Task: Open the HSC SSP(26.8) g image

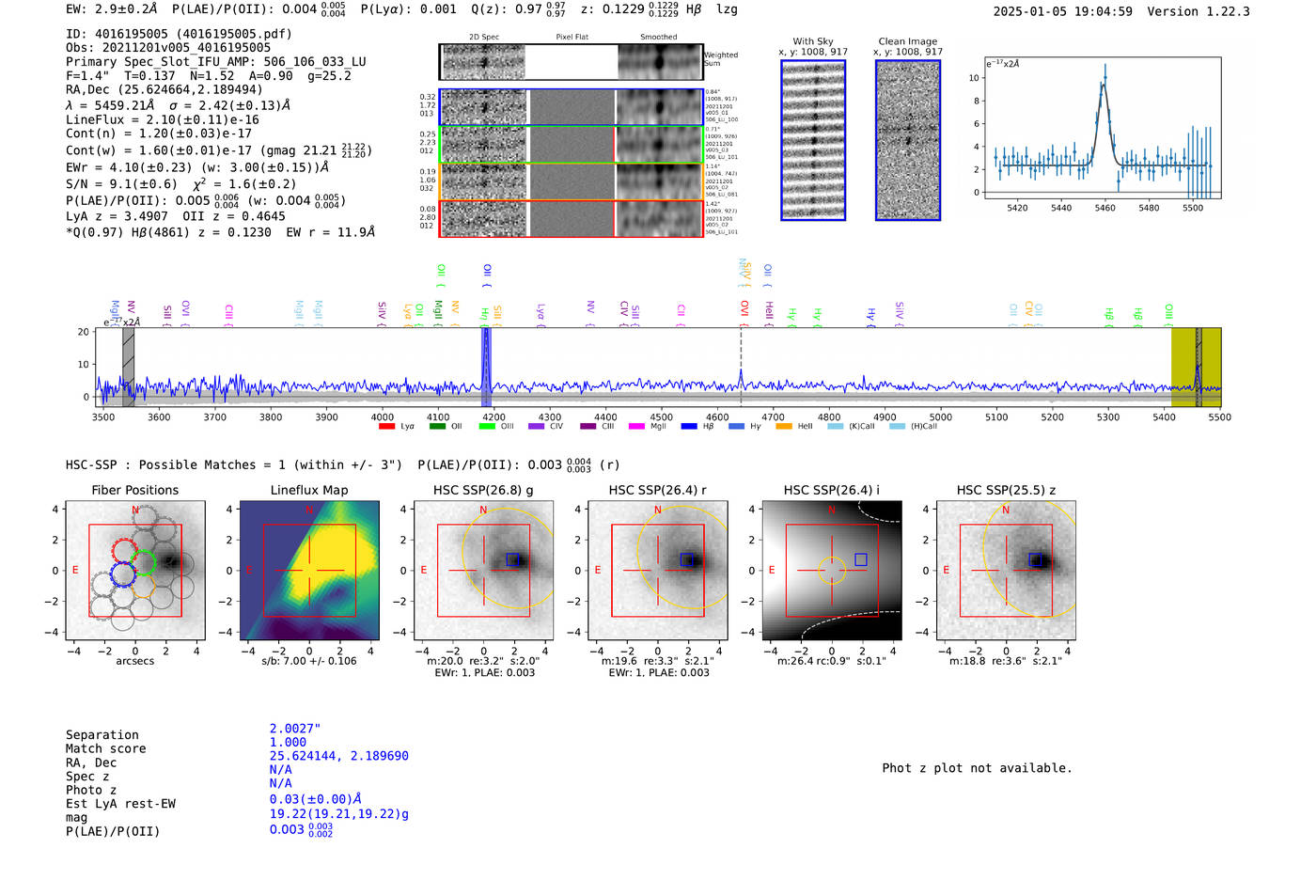Action: pyautogui.click(x=483, y=571)
